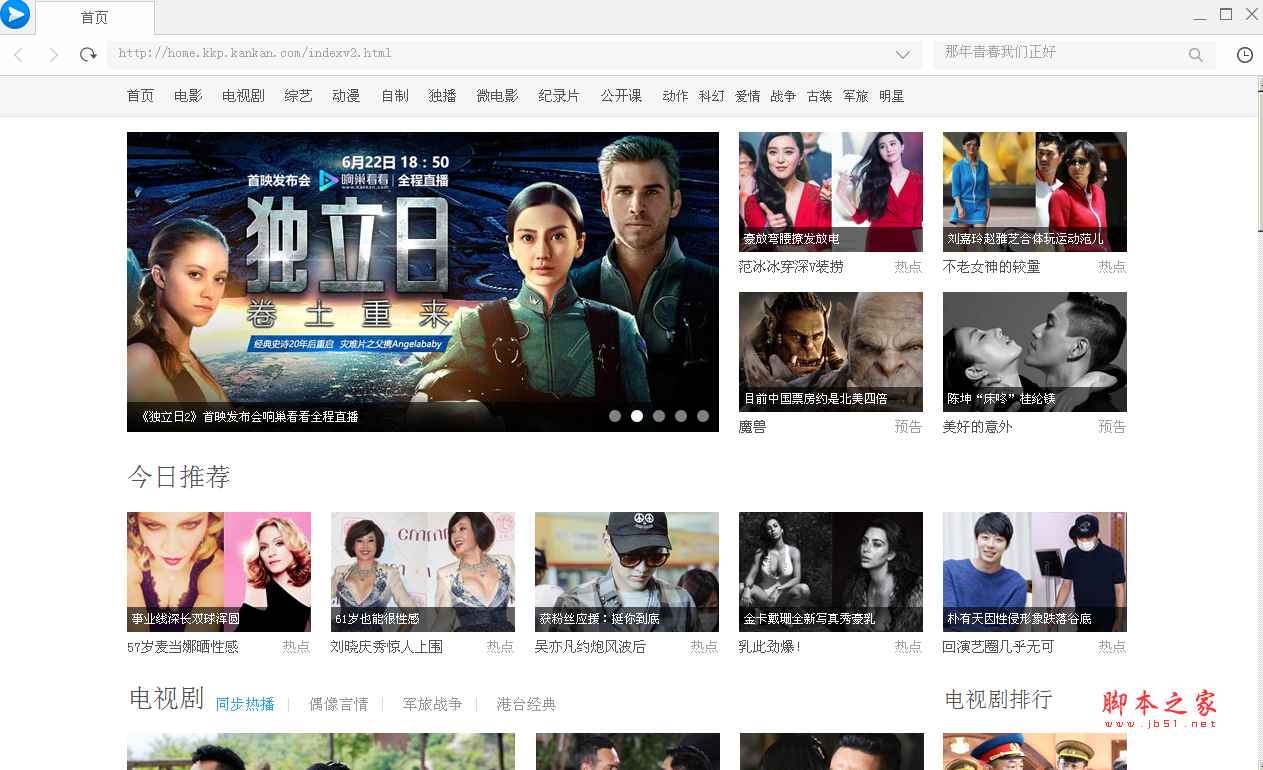The height and width of the screenshot is (770, 1263).
Task: Open the 公开课 navigation item
Action: click(621, 96)
